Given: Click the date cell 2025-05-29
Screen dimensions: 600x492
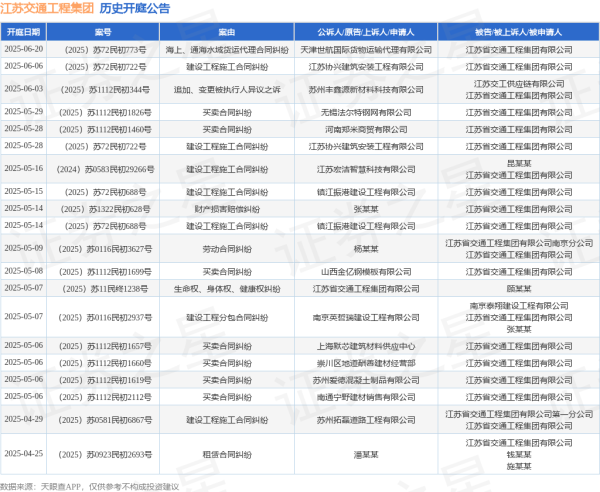Looking at the screenshot, I should tap(24, 112).
